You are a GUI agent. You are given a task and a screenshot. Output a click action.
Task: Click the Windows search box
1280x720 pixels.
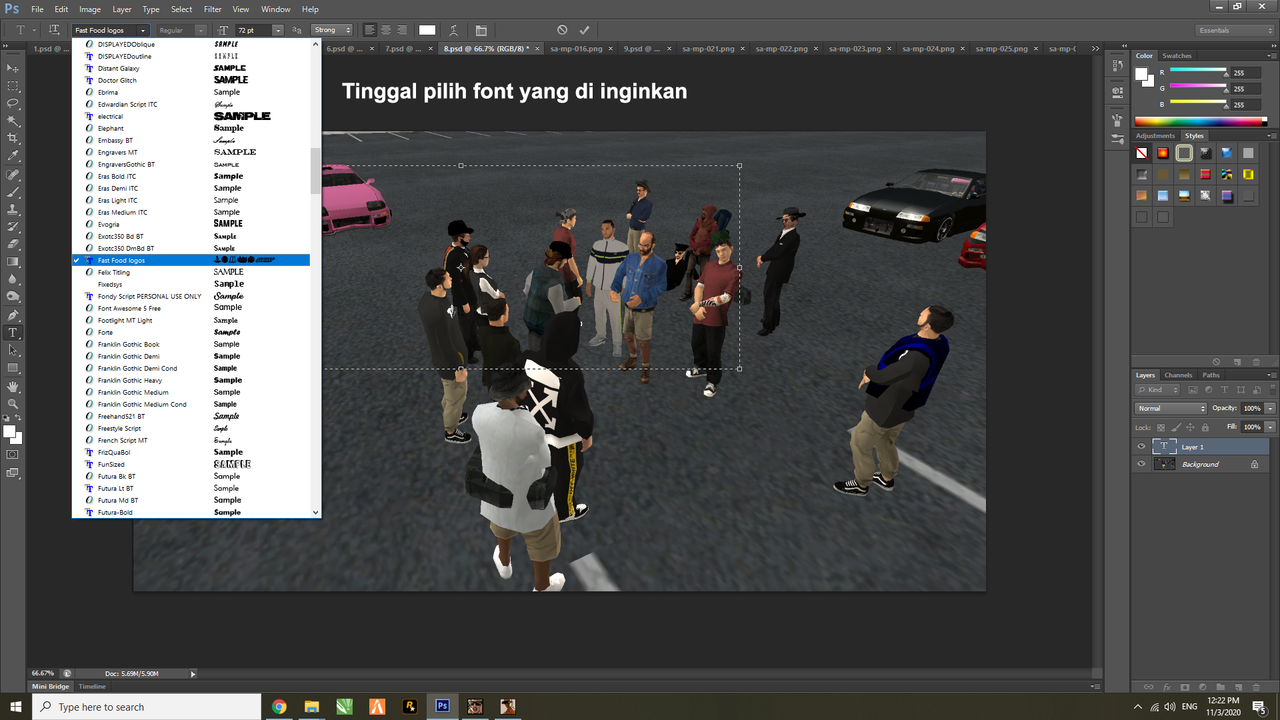(145, 707)
